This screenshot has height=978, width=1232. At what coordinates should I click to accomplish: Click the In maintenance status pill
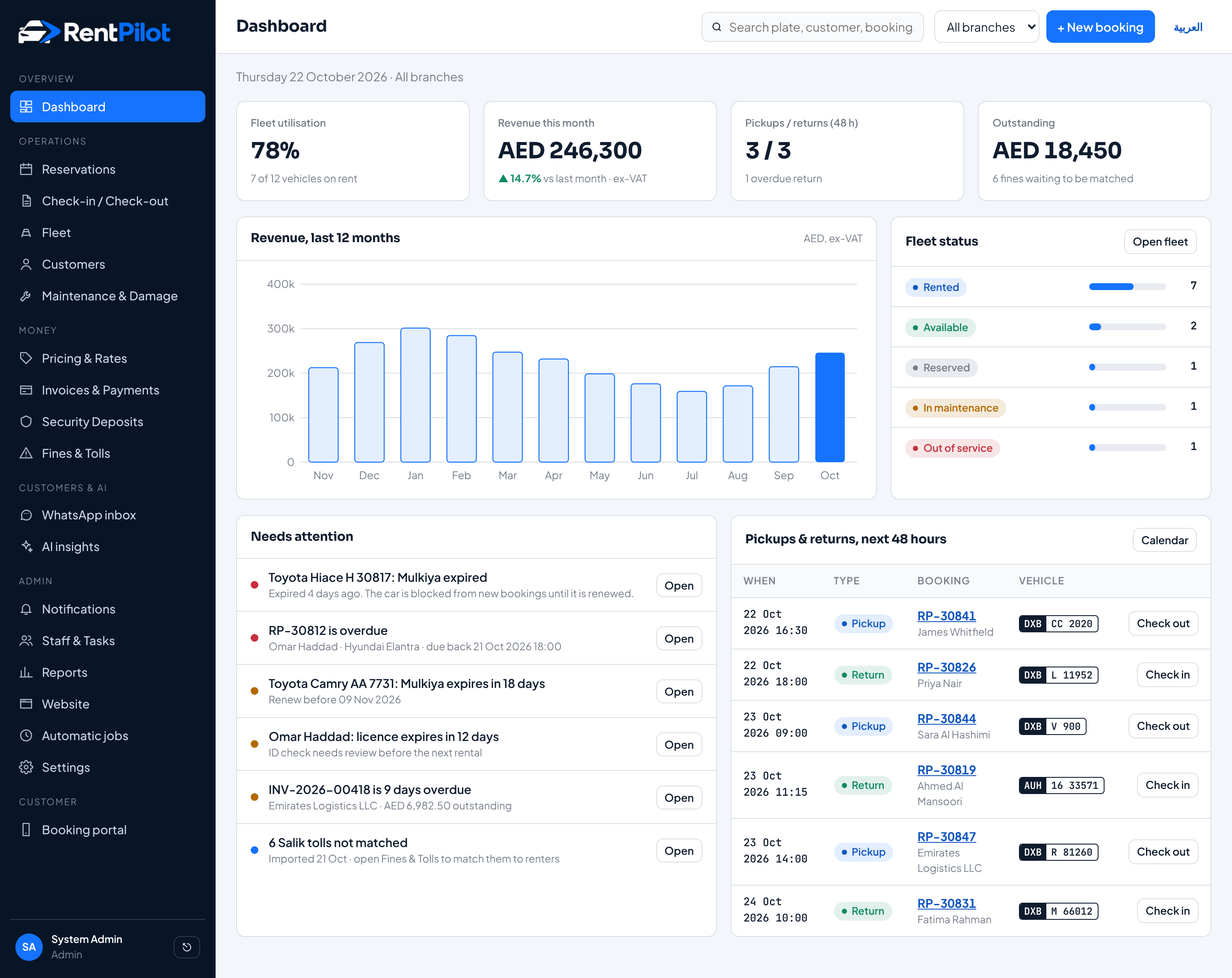(955, 408)
